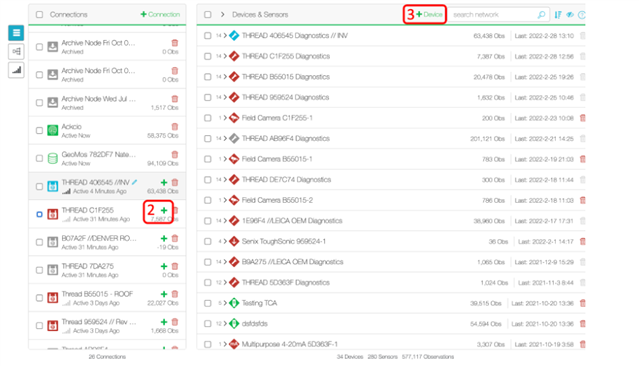Open the signal chart sidebar icon
The image size is (639, 366).
point(16,70)
